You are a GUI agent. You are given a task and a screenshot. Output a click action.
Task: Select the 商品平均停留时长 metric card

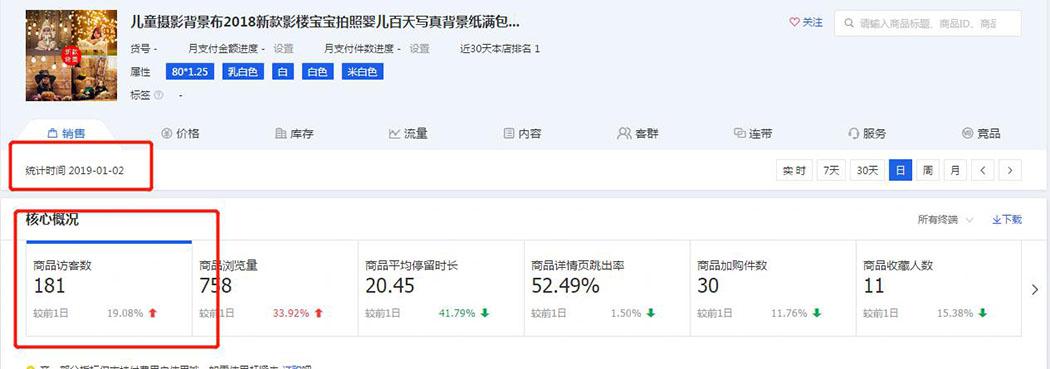pyautogui.click(x=441, y=288)
